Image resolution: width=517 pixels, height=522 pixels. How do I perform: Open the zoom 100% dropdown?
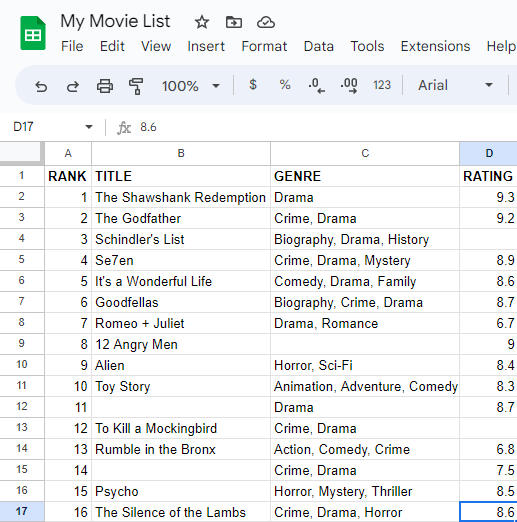[191, 86]
